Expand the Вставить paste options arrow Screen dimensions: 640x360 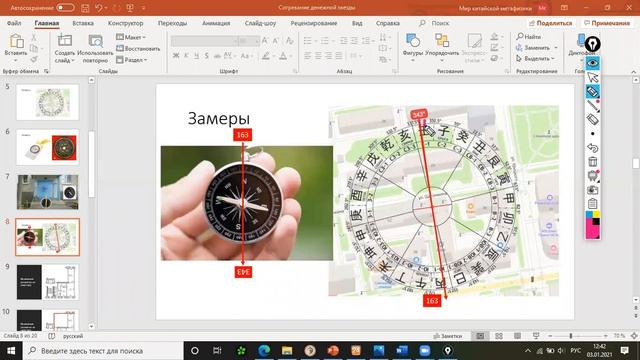[x=16, y=60]
